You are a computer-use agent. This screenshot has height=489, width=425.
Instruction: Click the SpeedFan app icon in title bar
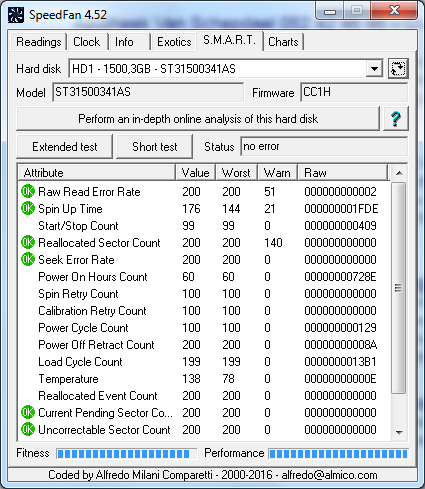coord(15,15)
